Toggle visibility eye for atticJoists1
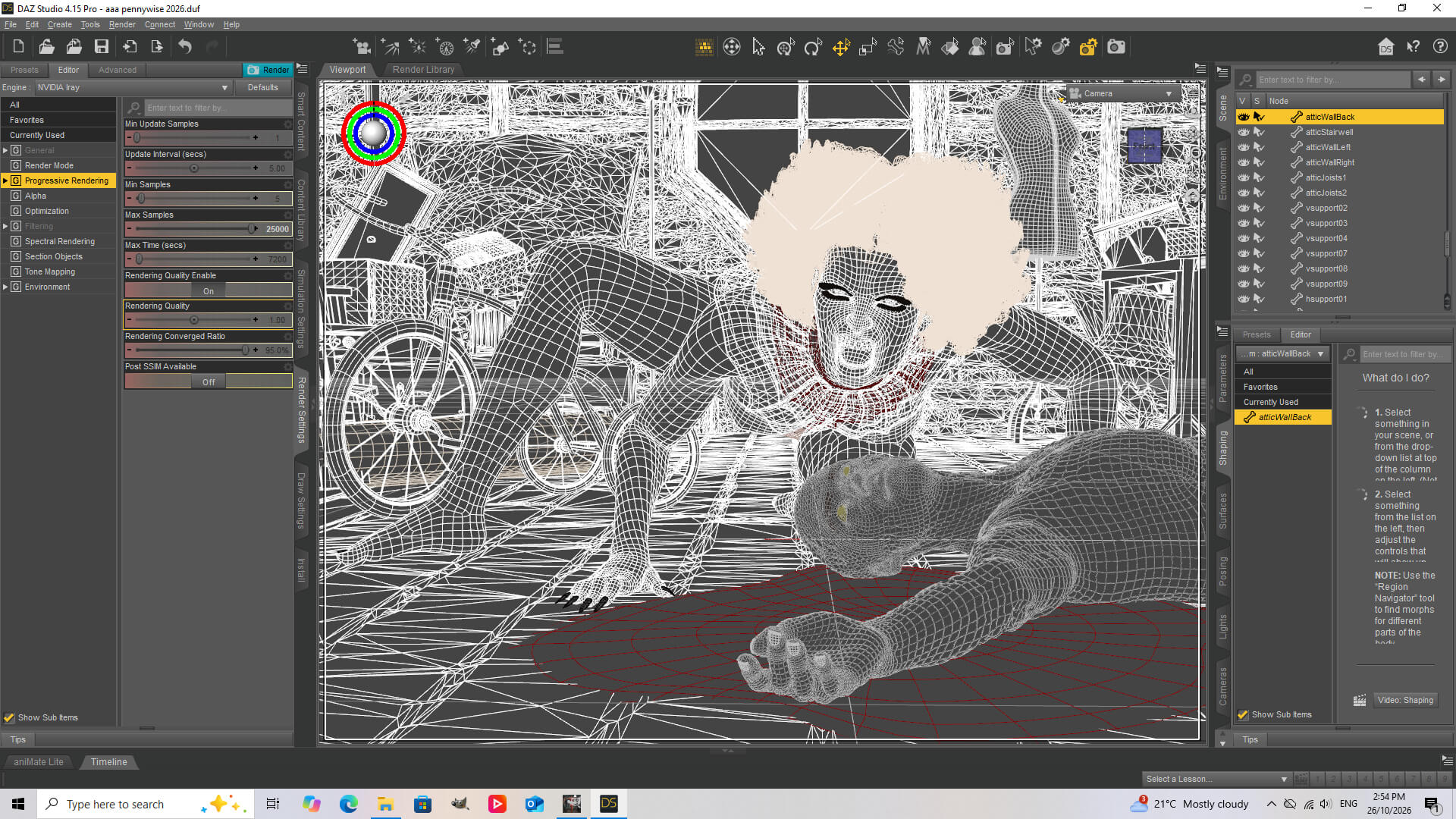Screen dimensions: 1456x819 tap(1244, 177)
